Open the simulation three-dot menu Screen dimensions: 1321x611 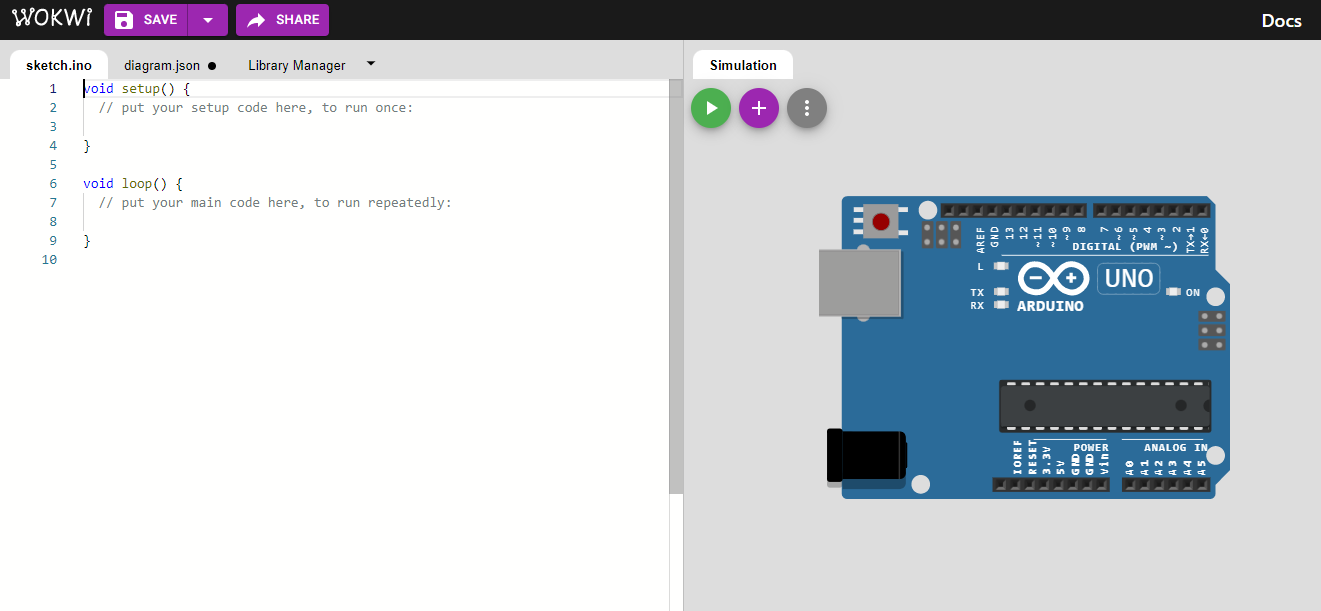(x=807, y=108)
